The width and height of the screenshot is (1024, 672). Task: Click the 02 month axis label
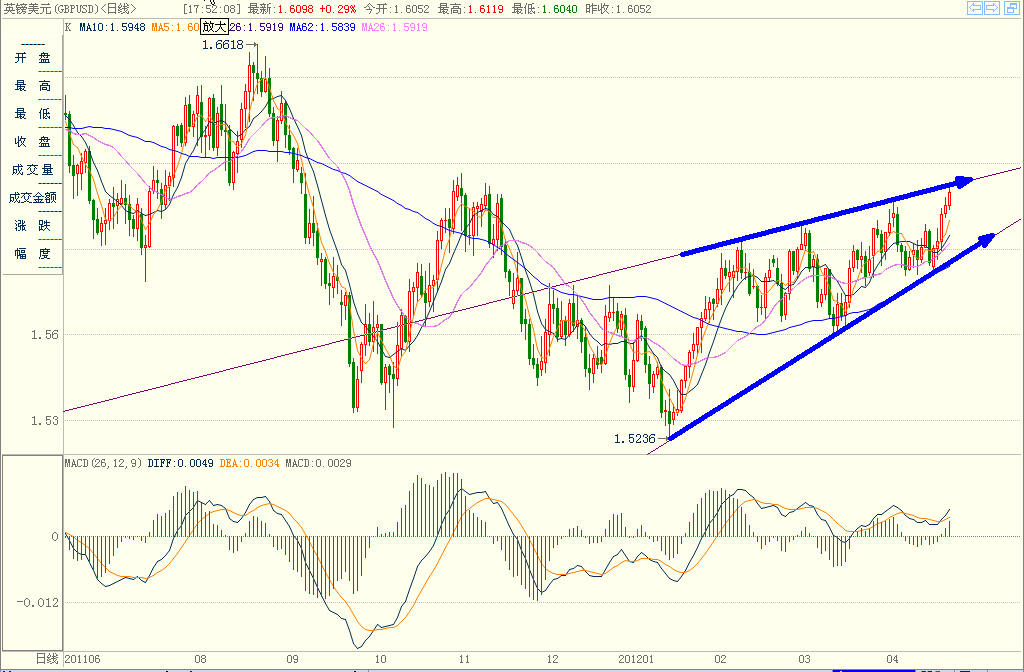[720, 659]
